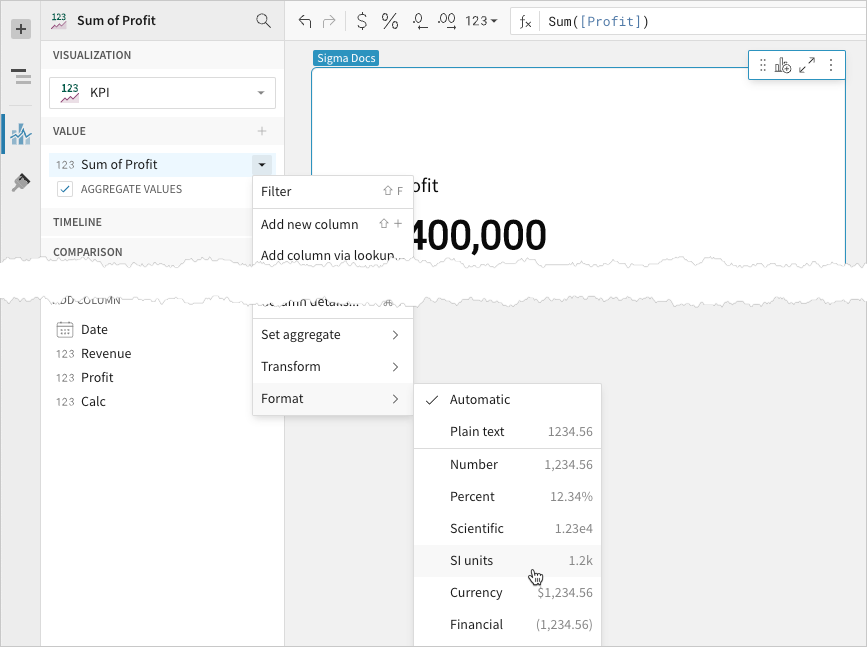Click the fx formula icon
Viewport: 867px width, 647px height.
pyautogui.click(x=525, y=22)
